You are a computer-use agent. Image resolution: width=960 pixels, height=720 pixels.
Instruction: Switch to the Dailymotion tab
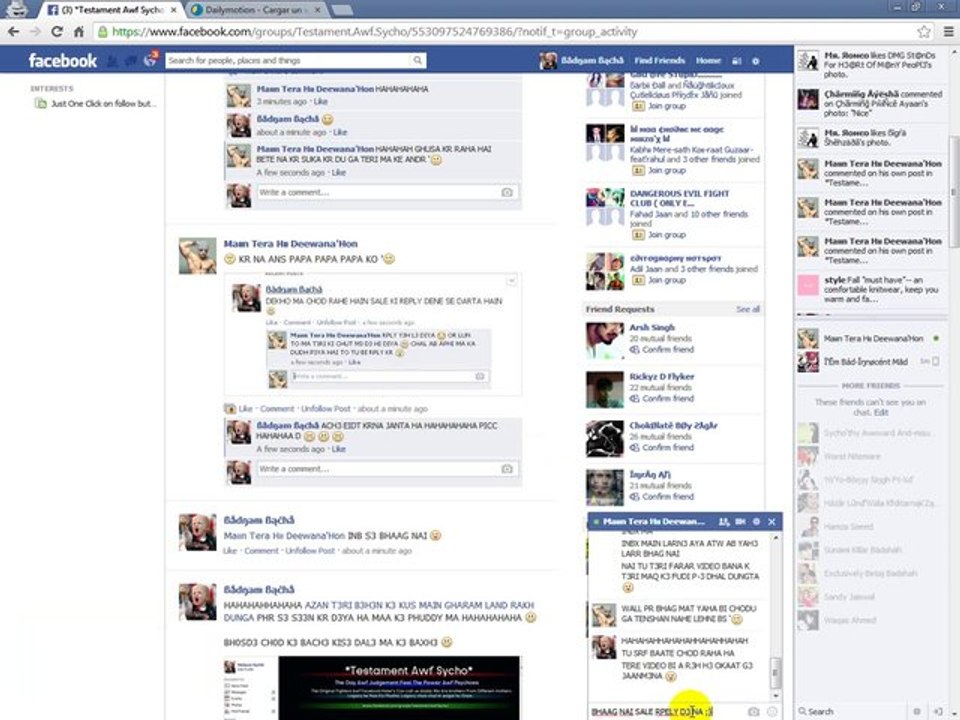255,10
